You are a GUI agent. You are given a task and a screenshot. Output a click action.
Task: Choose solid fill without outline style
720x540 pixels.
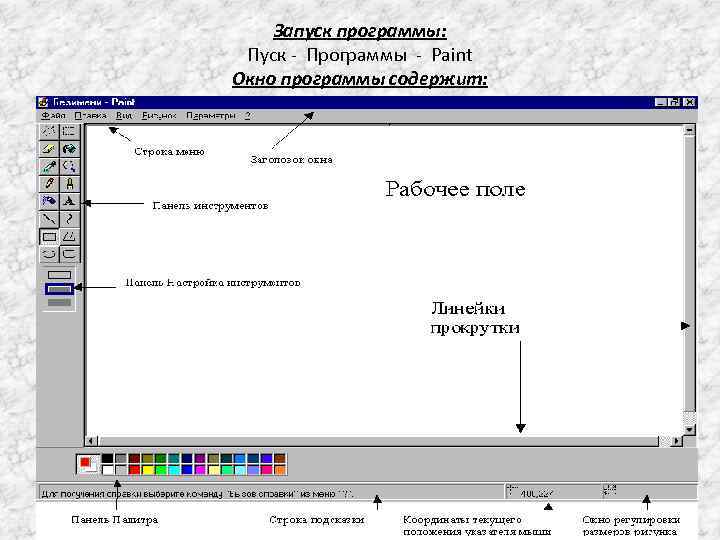point(60,303)
